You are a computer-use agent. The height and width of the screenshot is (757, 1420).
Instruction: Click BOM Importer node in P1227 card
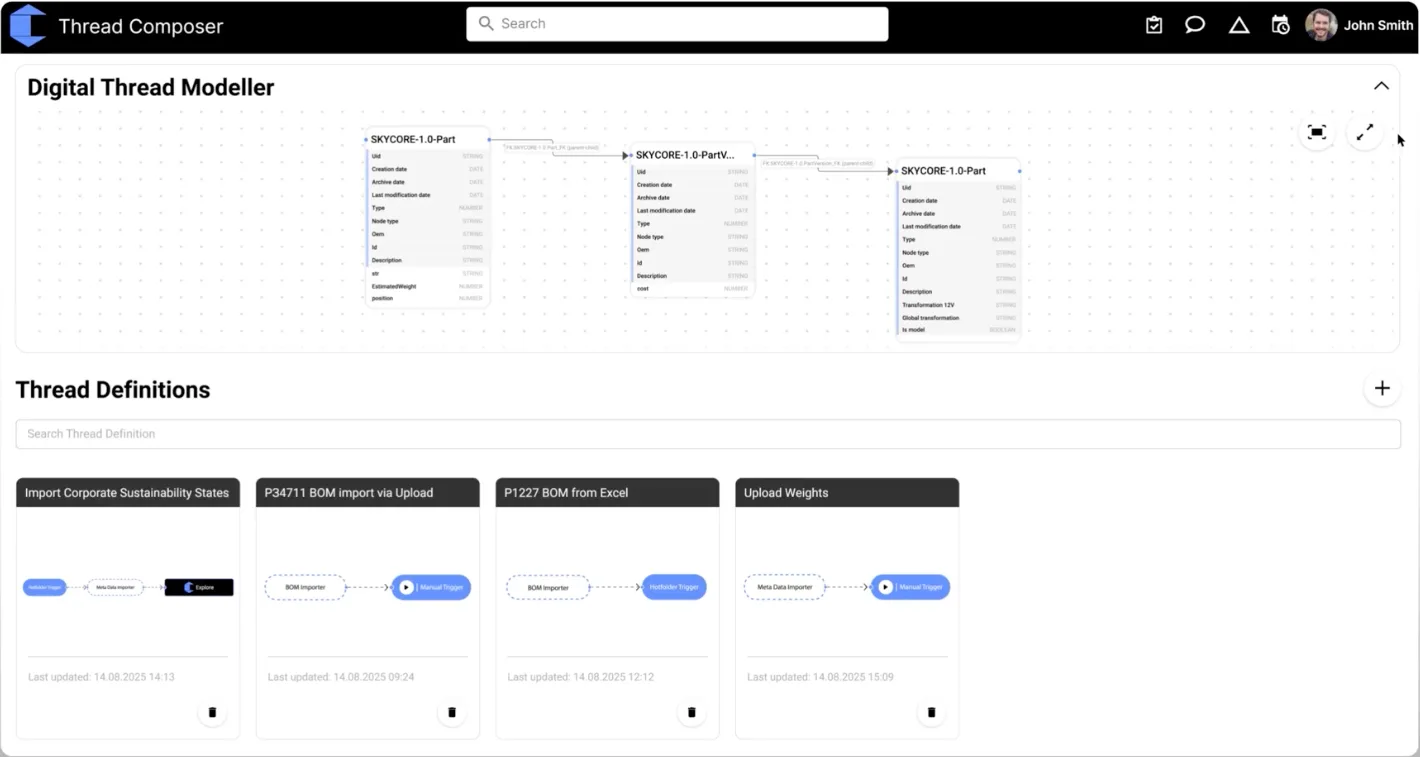pos(547,587)
